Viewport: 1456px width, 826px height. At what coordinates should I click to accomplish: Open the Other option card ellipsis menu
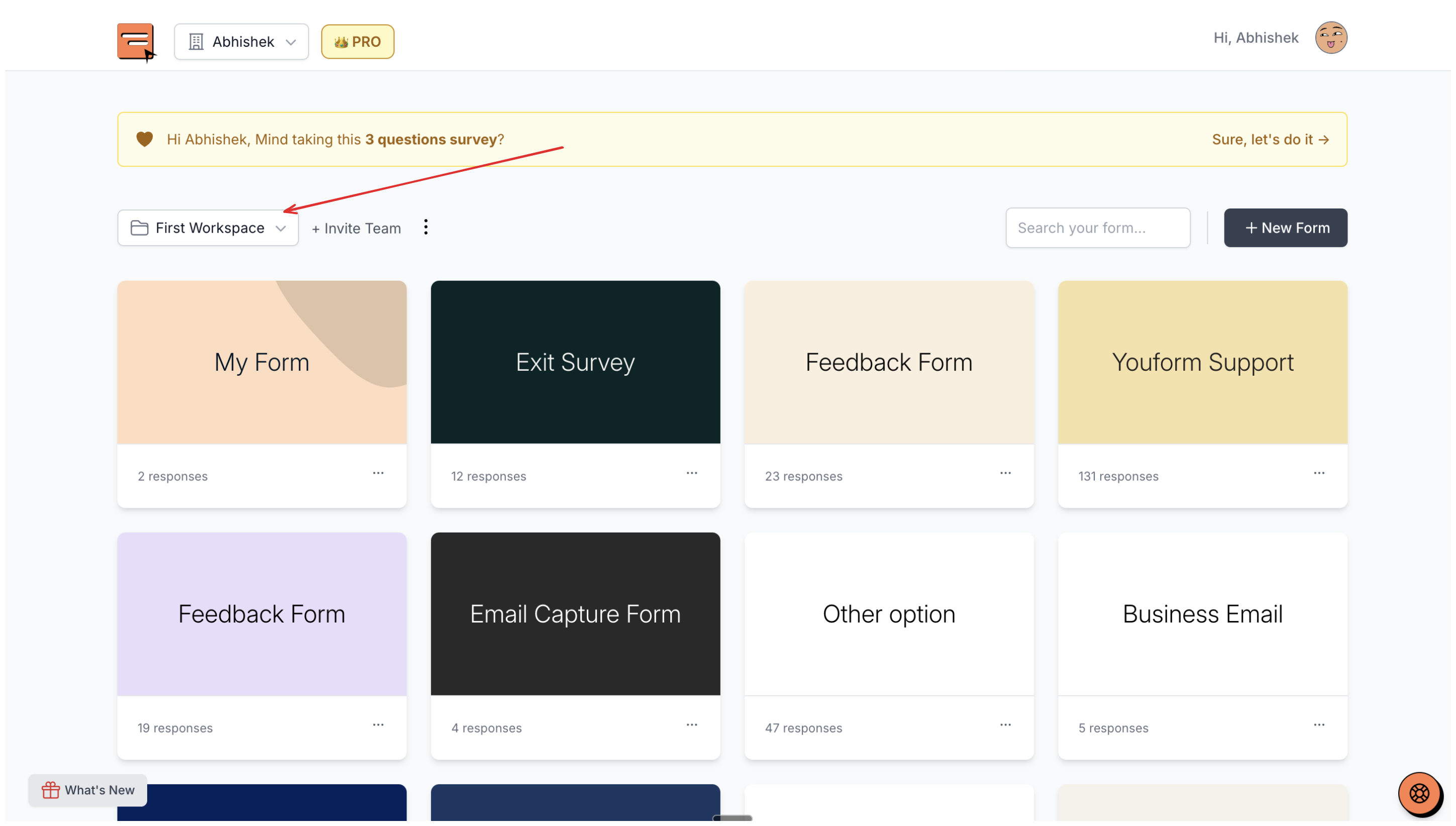tap(1005, 725)
